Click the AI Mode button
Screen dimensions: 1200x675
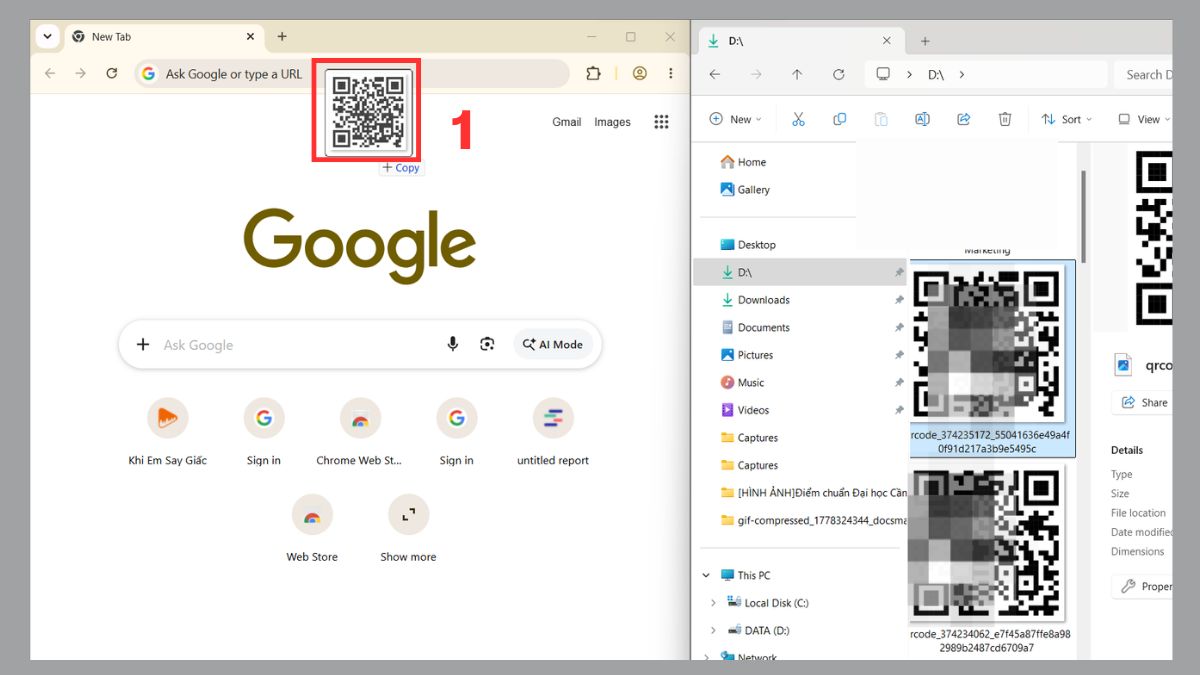(x=553, y=344)
